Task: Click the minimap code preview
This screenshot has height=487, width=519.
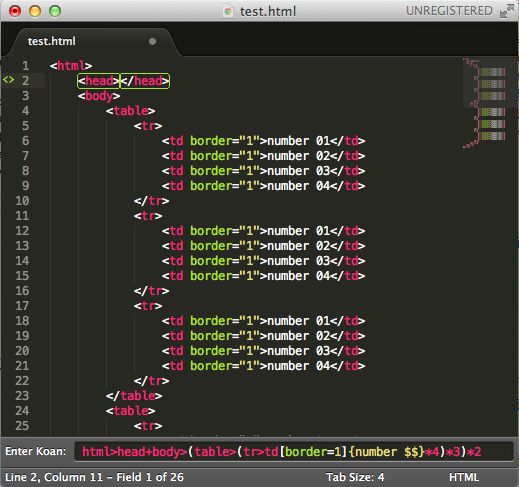Action: click(485, 103)
